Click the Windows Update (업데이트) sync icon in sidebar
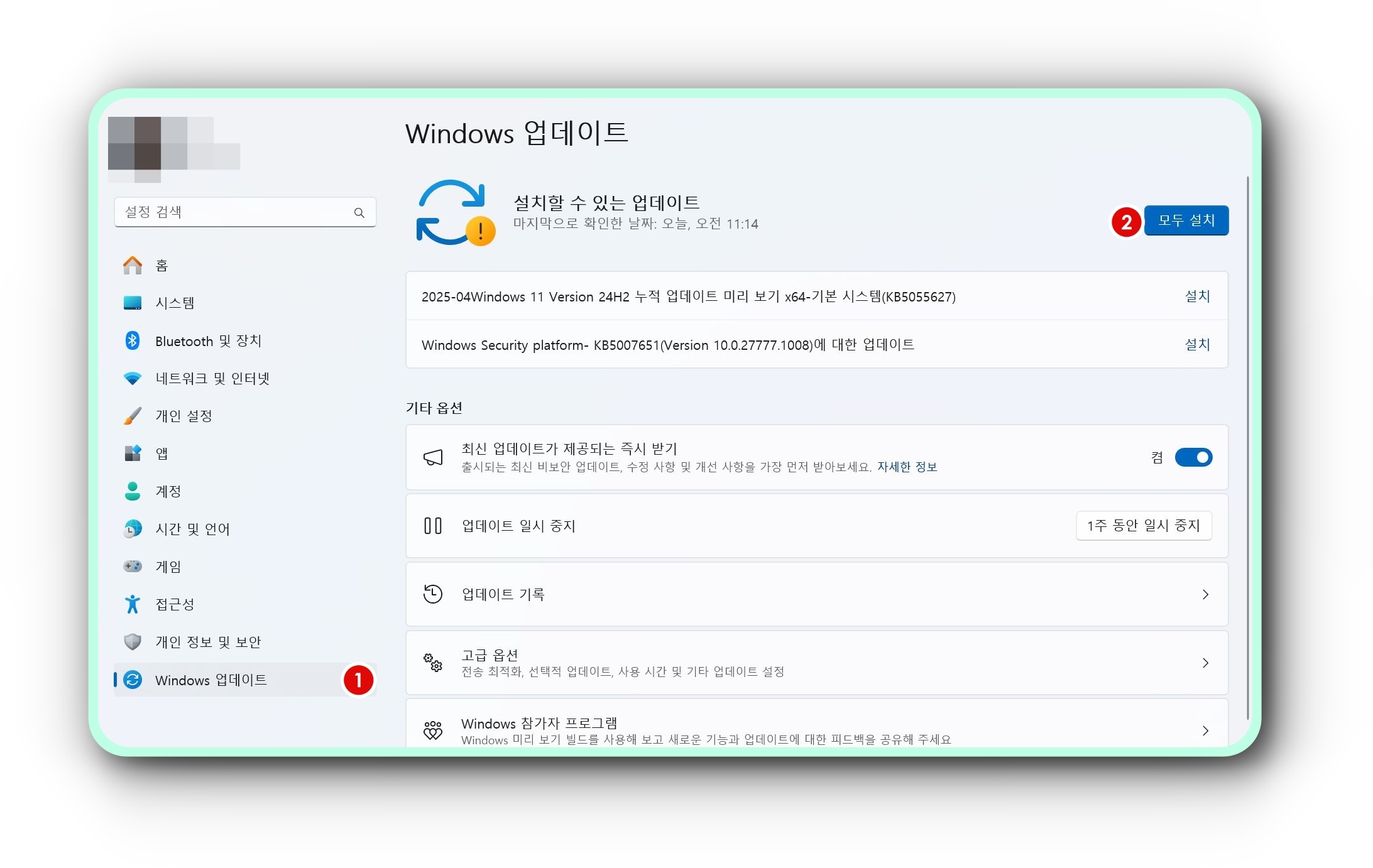This screenshot has height=868, width=1373. (132, 680)
